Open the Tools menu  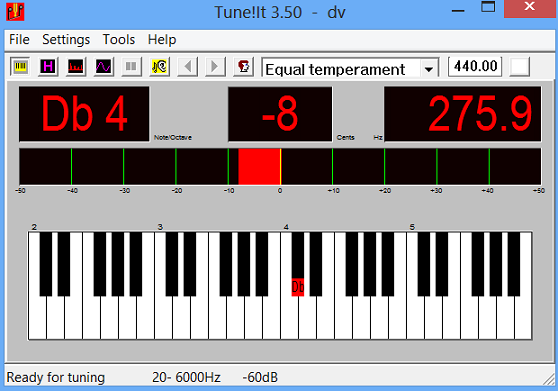tap(119, 39)
